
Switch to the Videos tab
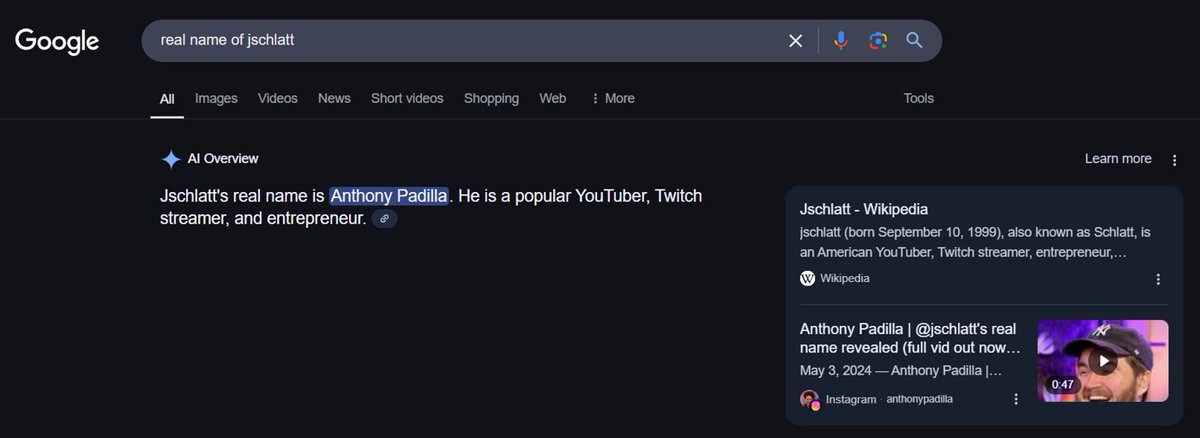coord(278,98)
